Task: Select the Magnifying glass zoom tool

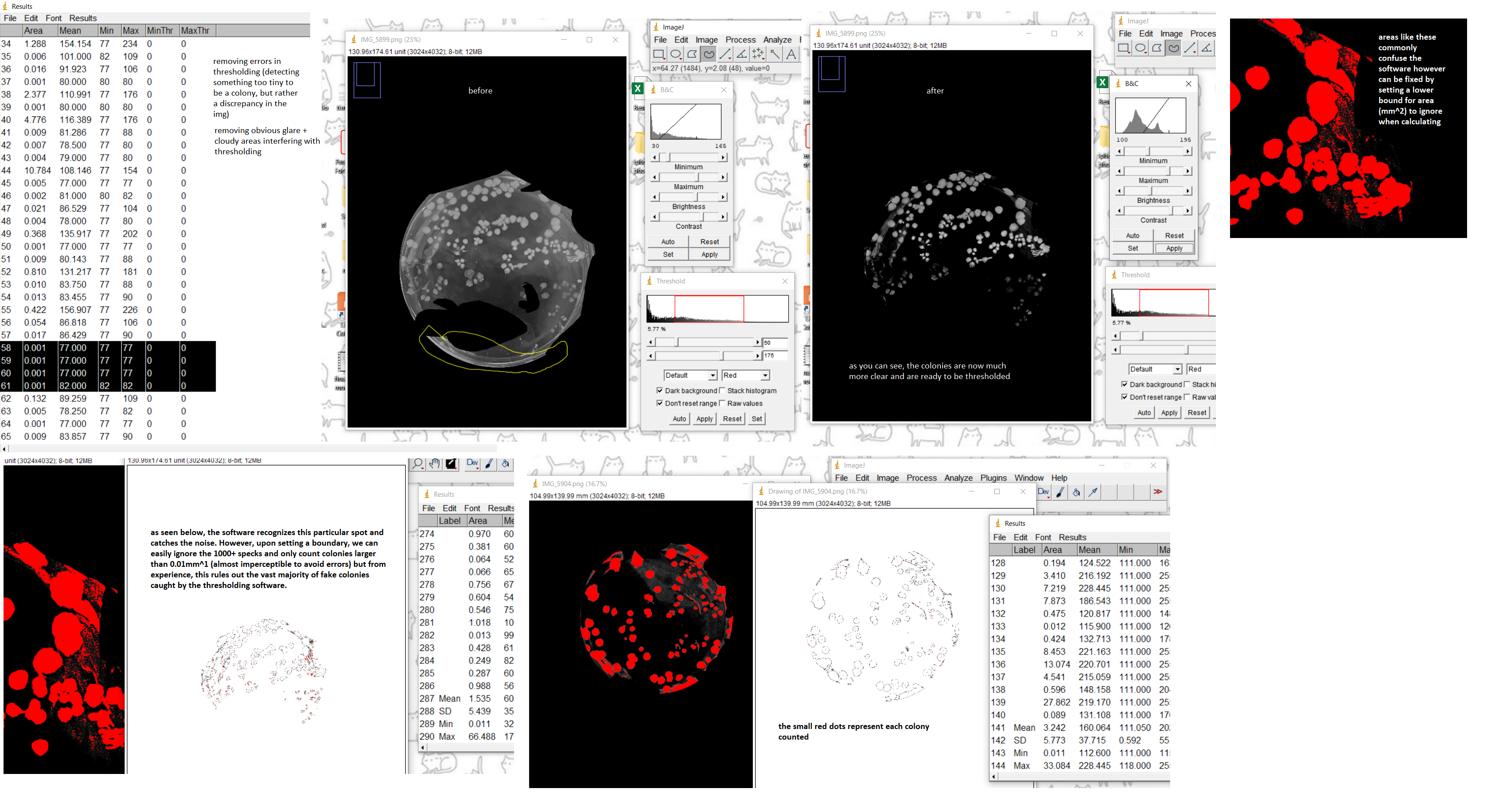Action: pos(417,465)
